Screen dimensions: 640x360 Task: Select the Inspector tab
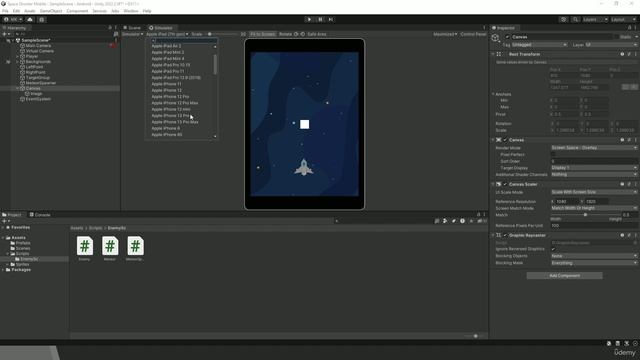pos(504,28)
